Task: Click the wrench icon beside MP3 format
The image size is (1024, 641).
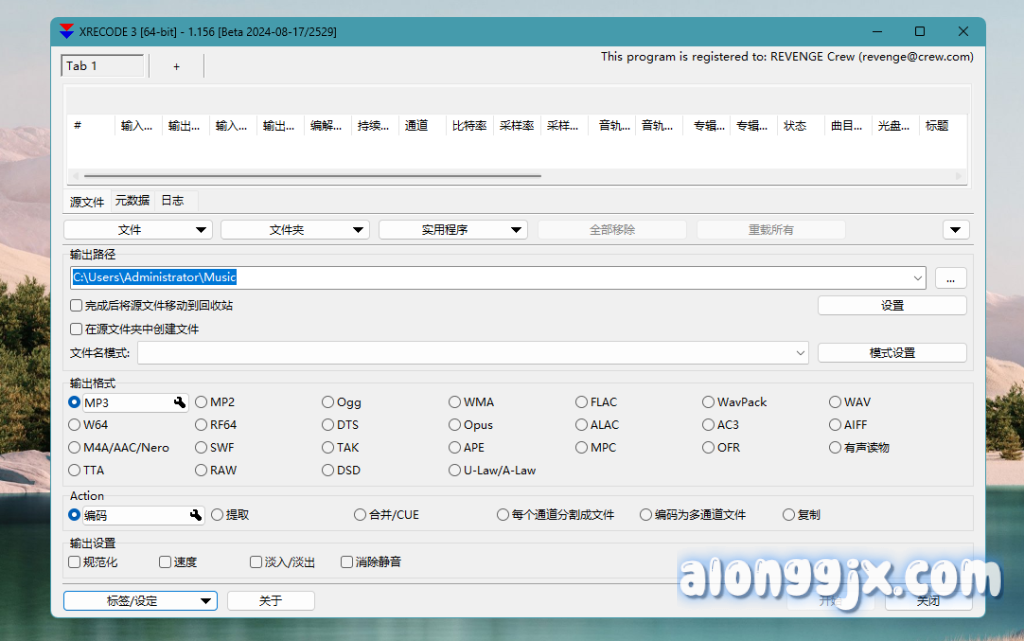Action: pos(180,402)
